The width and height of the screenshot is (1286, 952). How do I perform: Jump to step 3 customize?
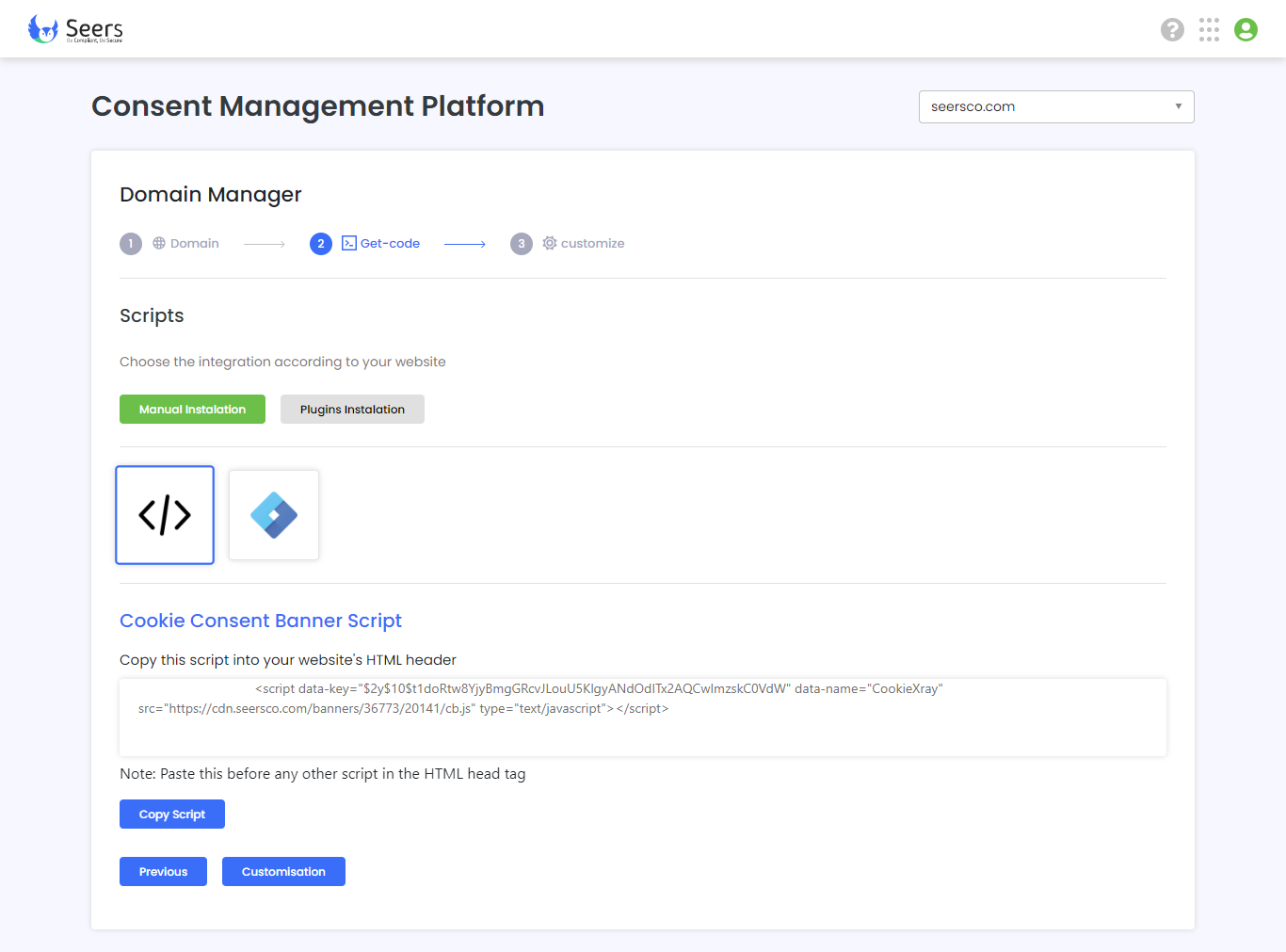point(568,244)
